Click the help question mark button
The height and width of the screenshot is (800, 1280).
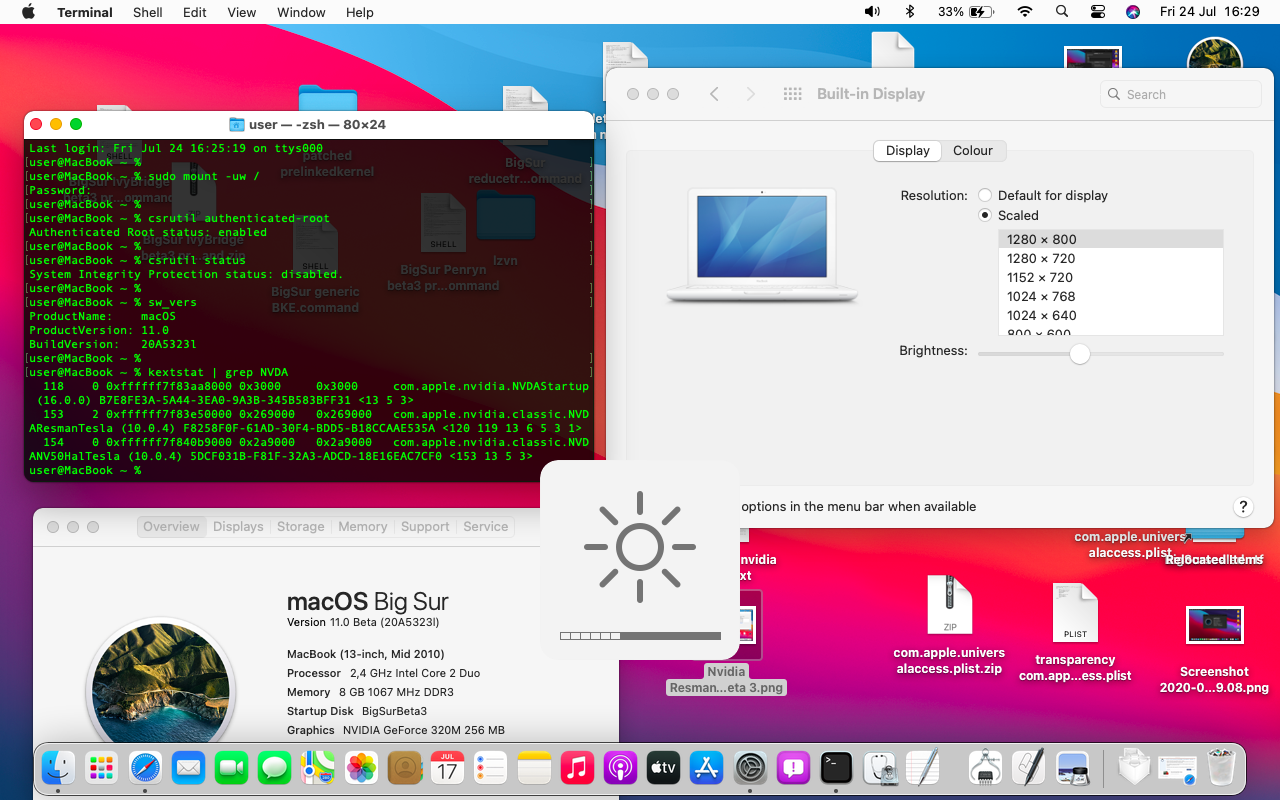(1243, 507)
